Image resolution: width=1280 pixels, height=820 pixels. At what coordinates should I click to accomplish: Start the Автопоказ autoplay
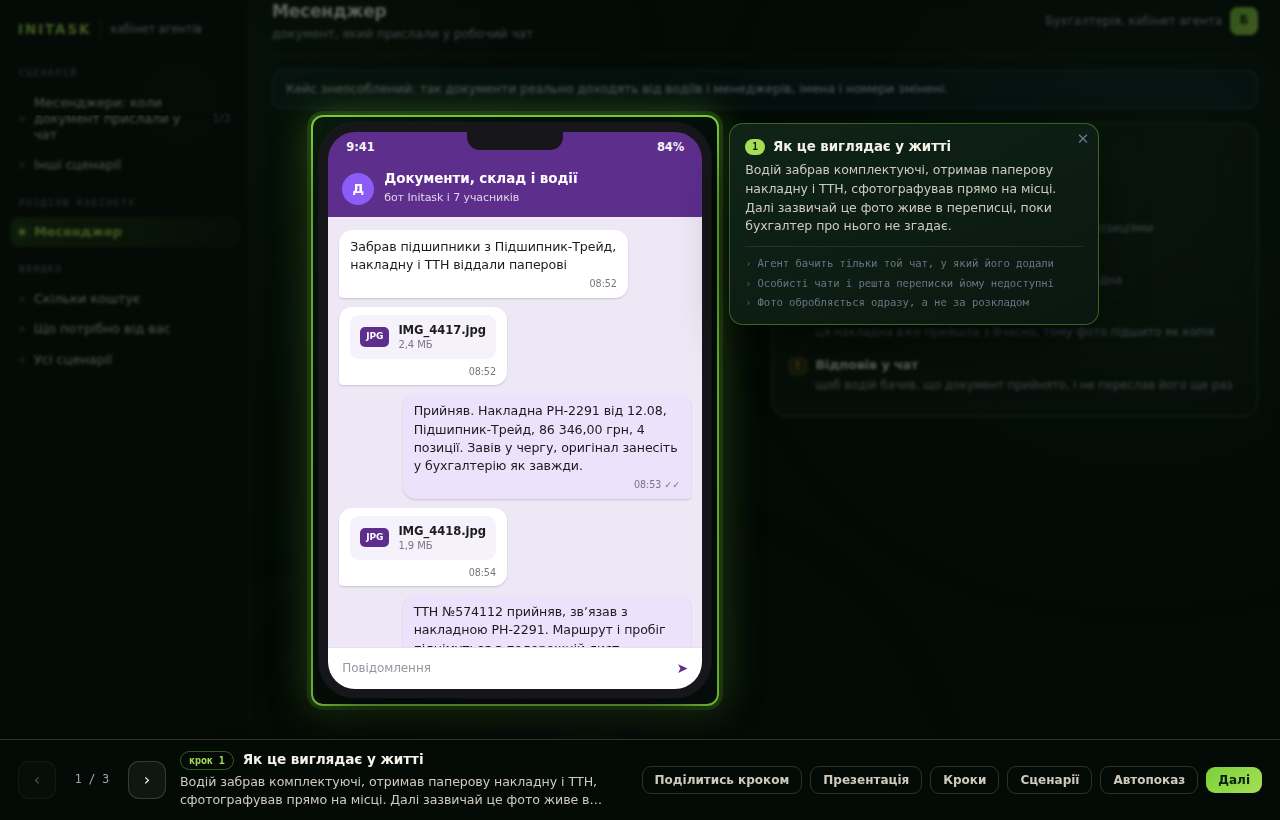pos(1149,780)
